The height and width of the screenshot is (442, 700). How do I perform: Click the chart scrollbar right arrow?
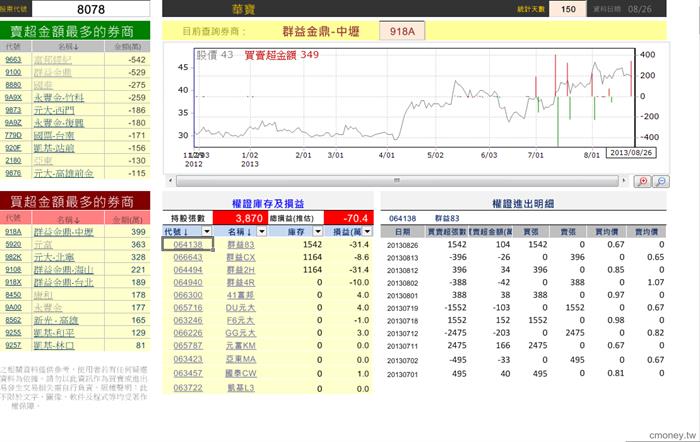click(x=624, y=181)
